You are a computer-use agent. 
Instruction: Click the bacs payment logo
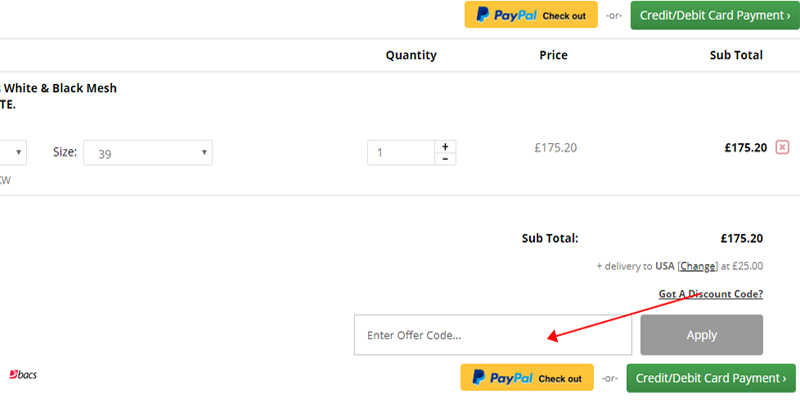23,375
